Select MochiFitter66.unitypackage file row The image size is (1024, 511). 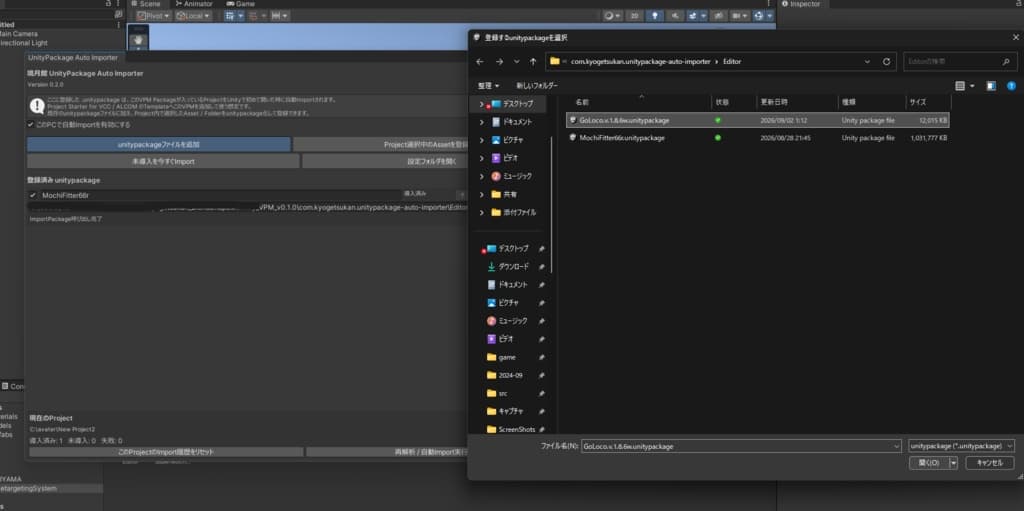coord(758,138)
